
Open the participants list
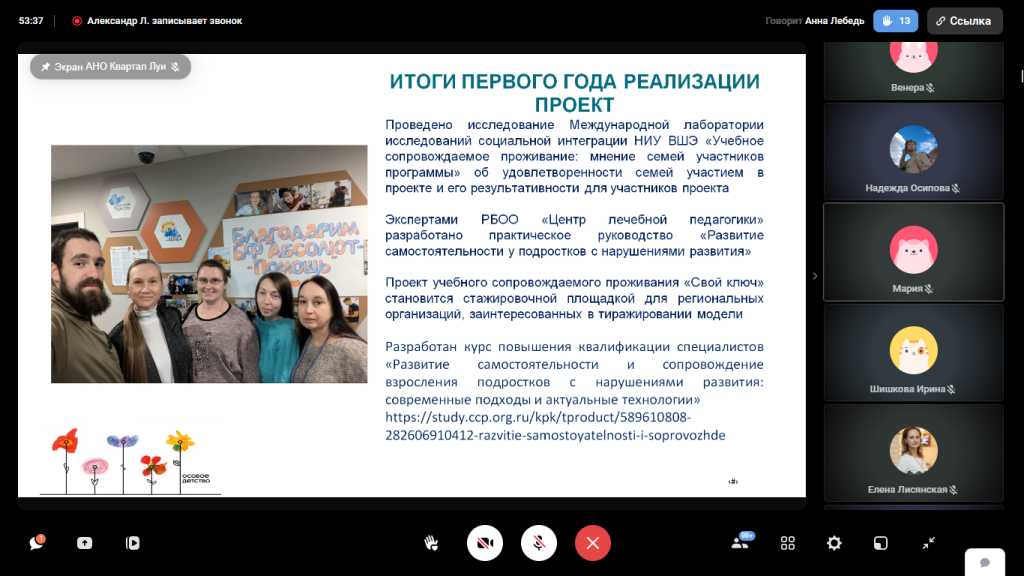point(740,543)
